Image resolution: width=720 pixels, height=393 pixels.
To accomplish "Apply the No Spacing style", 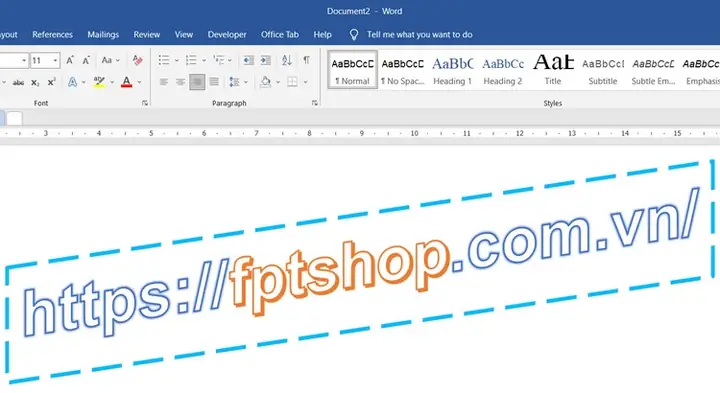I will (x=403, y=70).
